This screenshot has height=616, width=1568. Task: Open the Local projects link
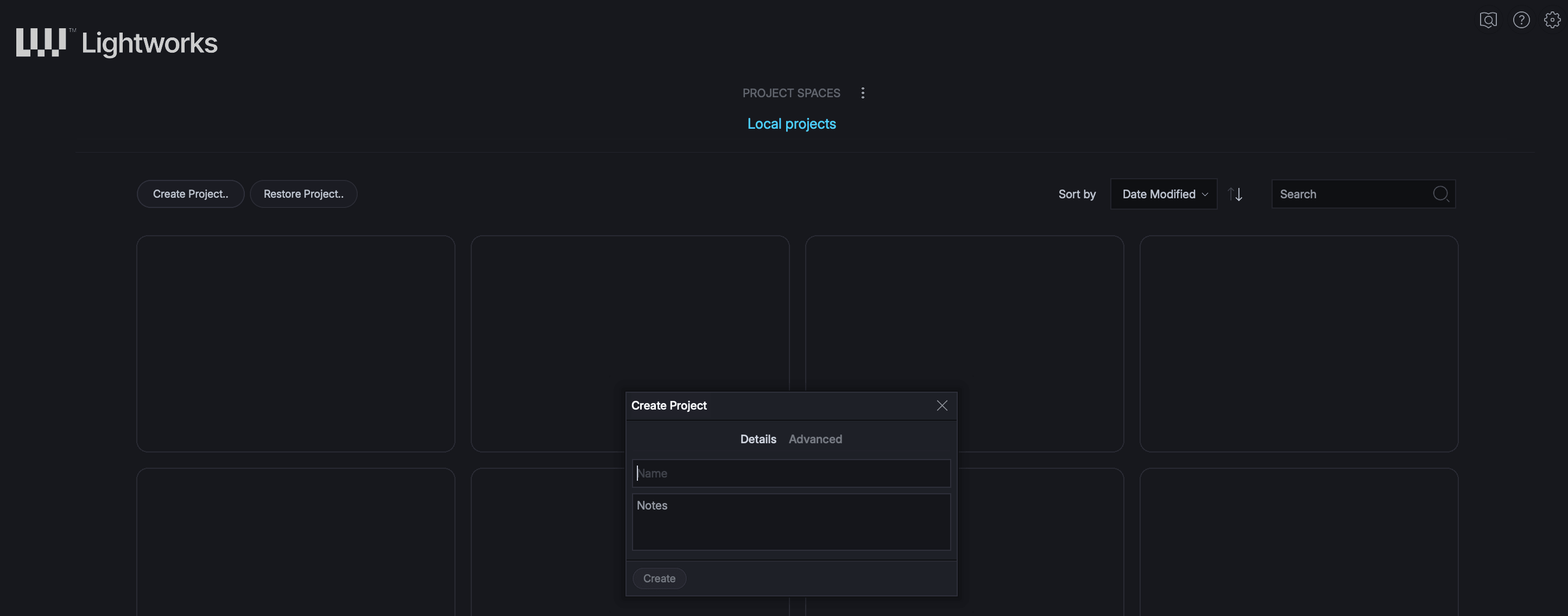click(791, 124)
